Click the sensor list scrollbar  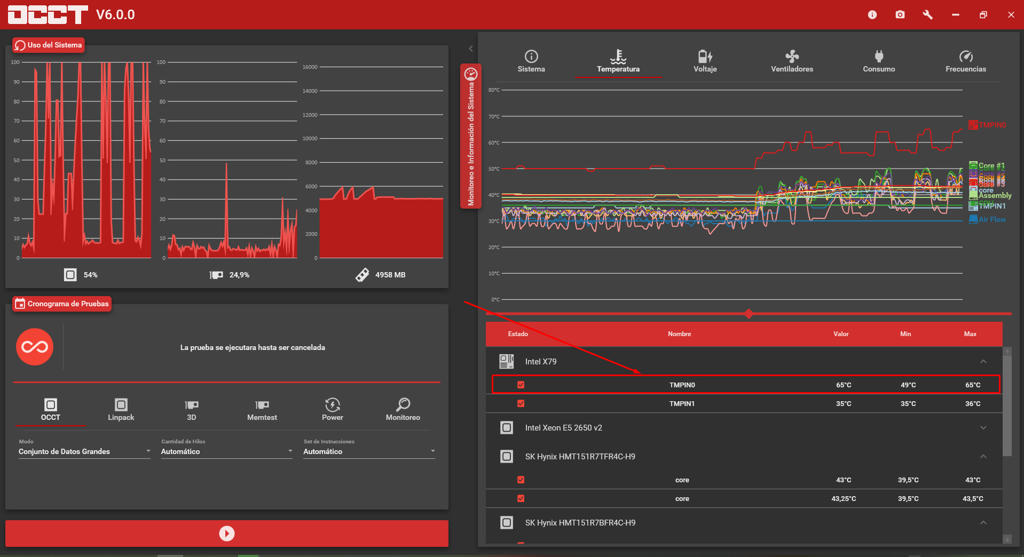(x=1006, y=405)
